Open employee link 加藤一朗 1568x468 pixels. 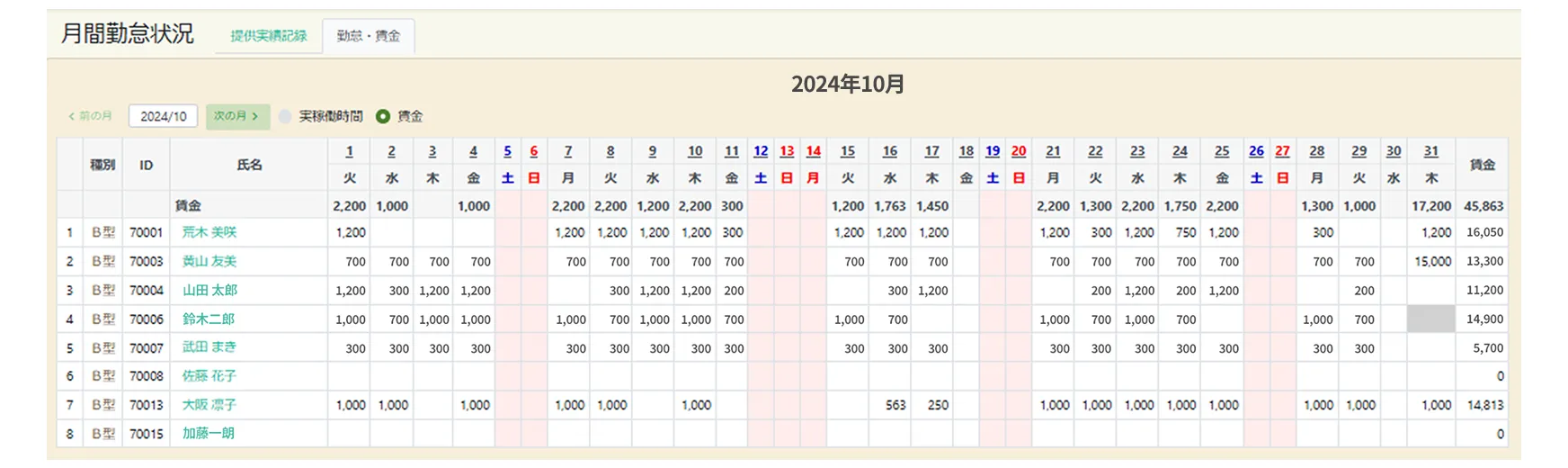[x=208, y=434]
